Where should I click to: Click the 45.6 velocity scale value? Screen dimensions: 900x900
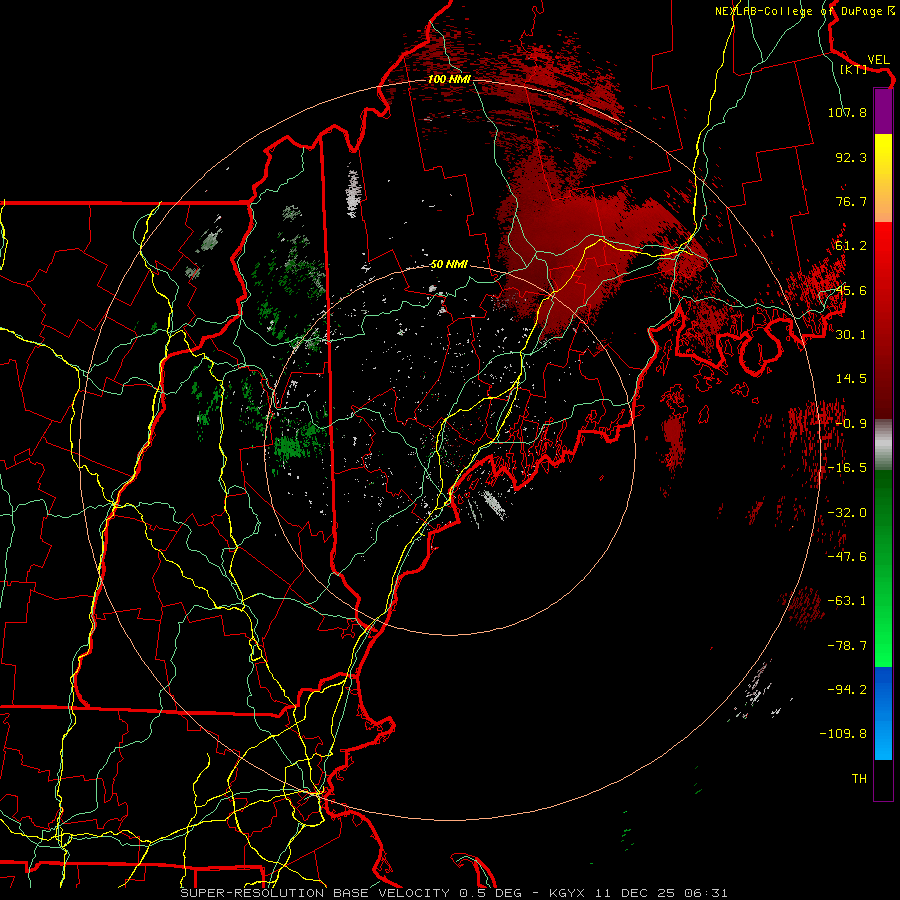[x=851, y=290]
